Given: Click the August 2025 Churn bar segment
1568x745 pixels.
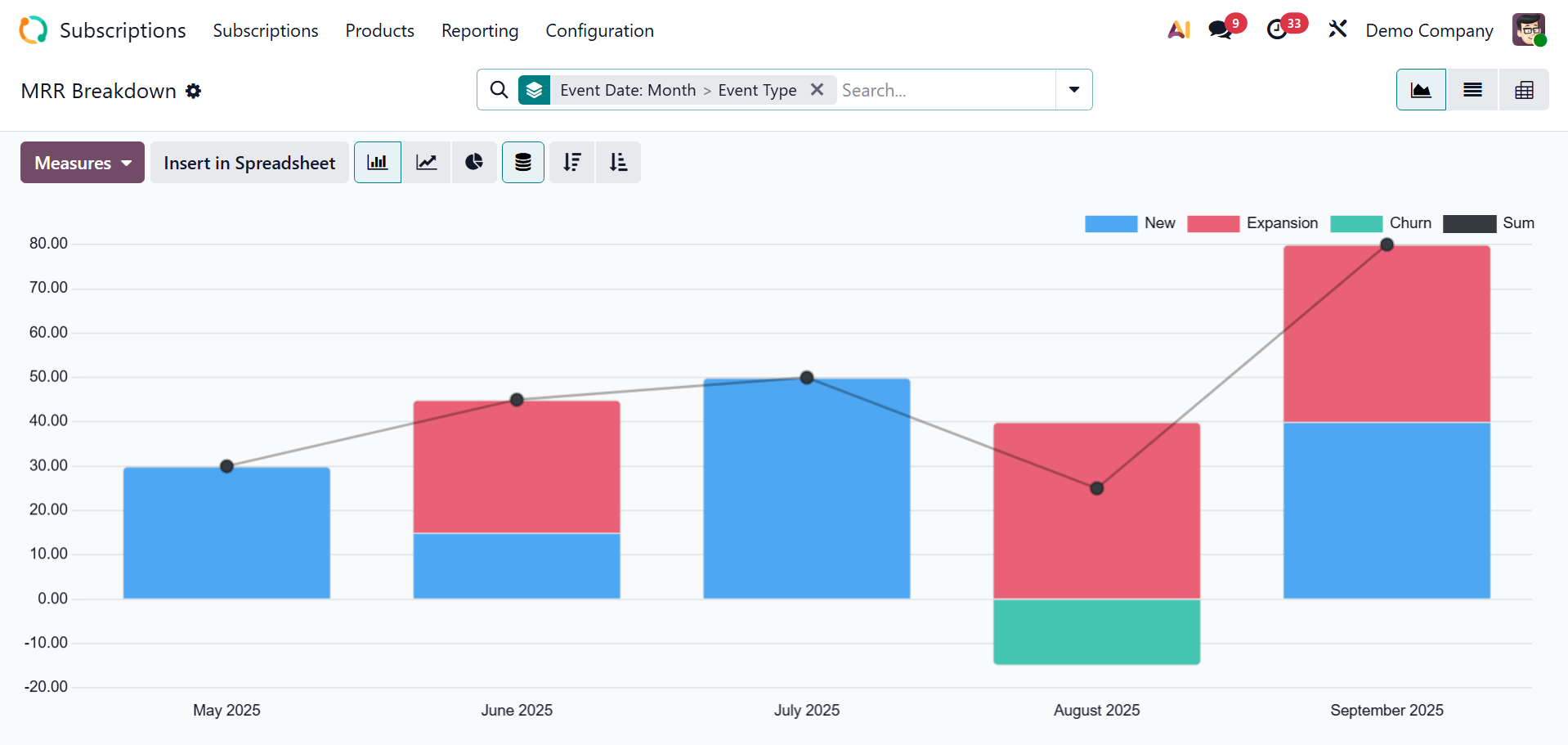Looking at the screenshot, I should [1097, 631].
